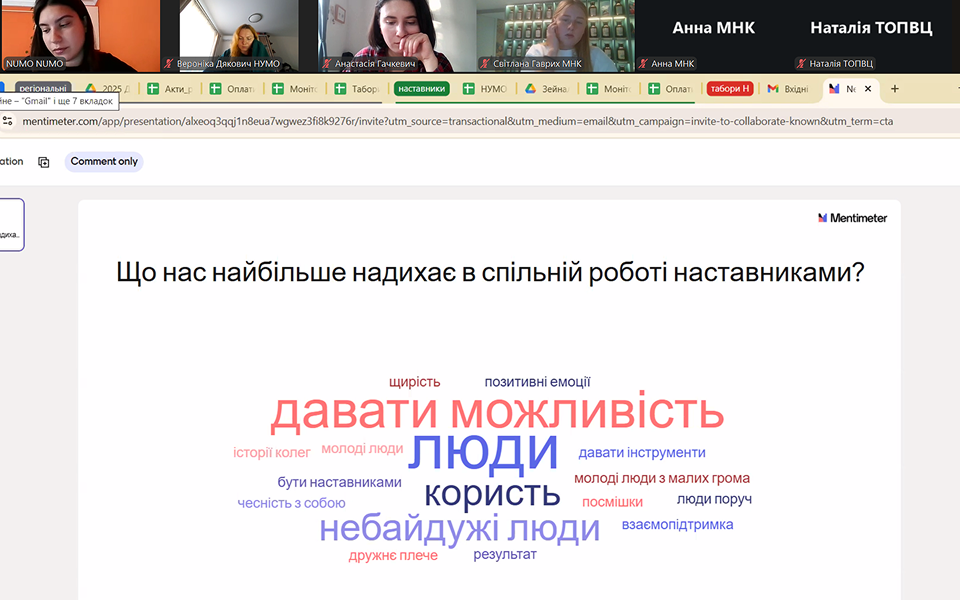Click the pink phrase 'молоді люди'
This screenshot has height=600, width=960.
pos(362,449)
